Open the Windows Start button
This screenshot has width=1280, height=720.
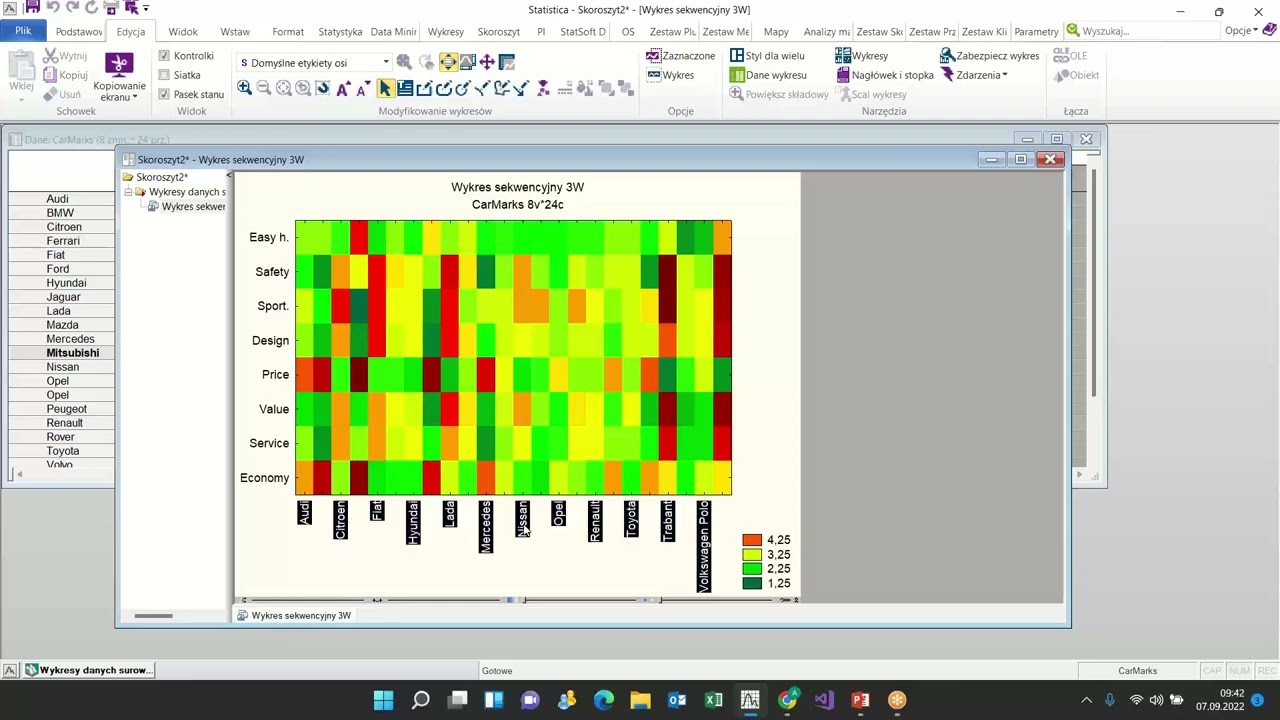pyautogui.click(x=384, y=700)
